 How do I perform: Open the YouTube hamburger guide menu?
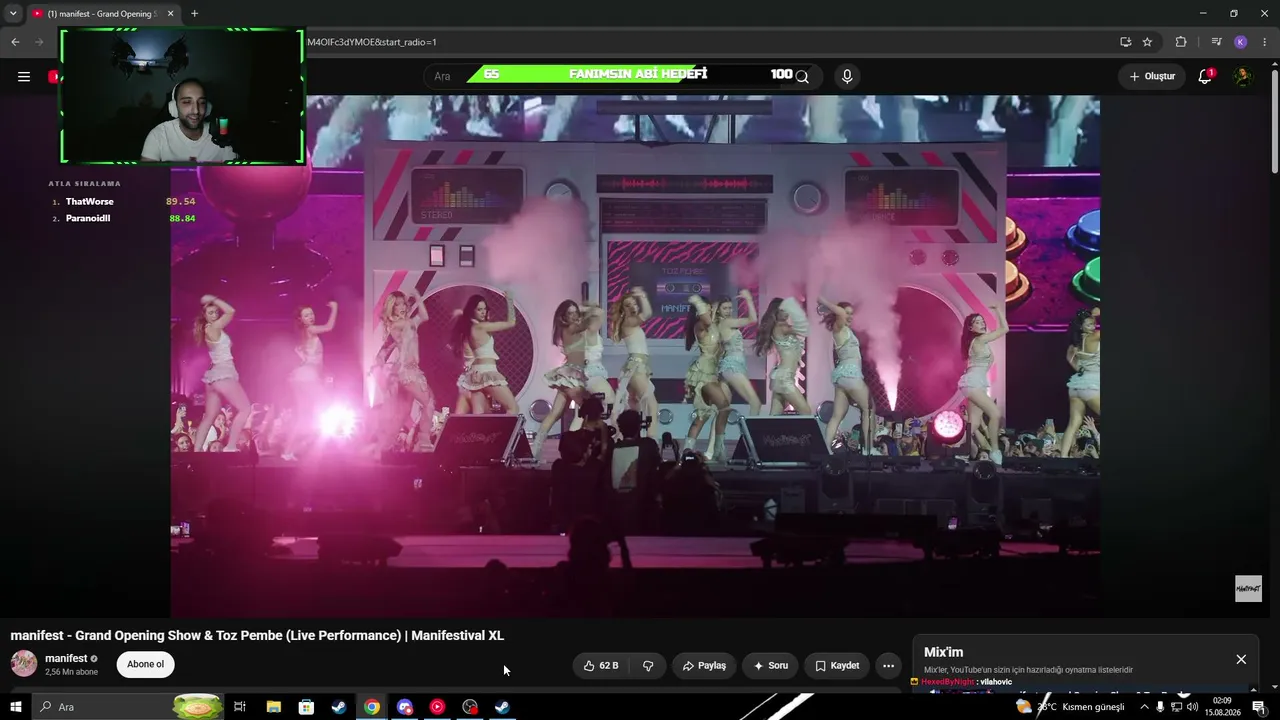(x=24, y=77)
